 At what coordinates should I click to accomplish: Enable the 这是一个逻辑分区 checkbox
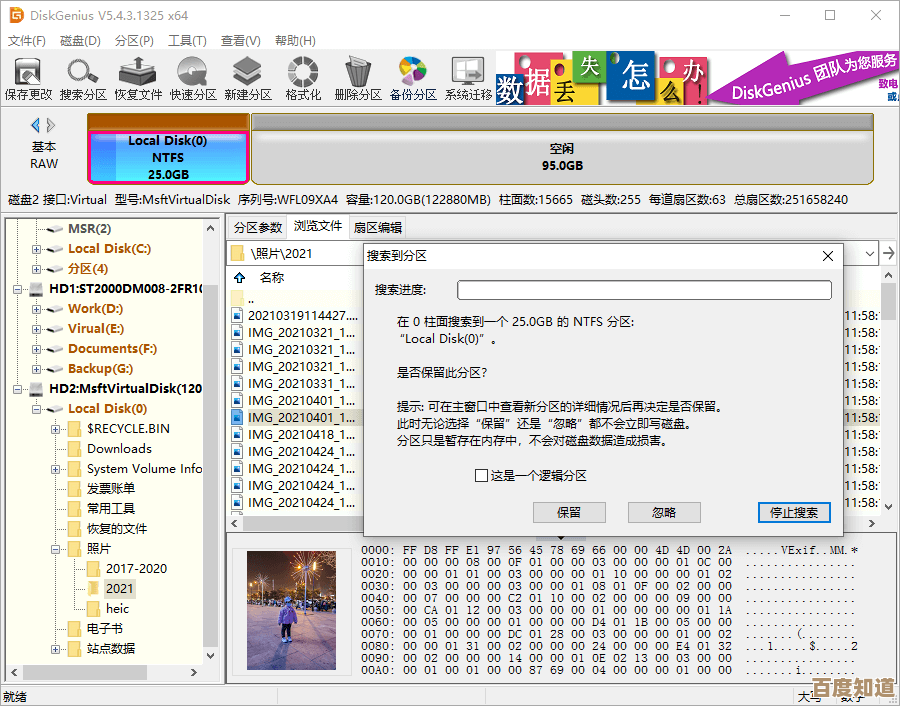[482, 476]
